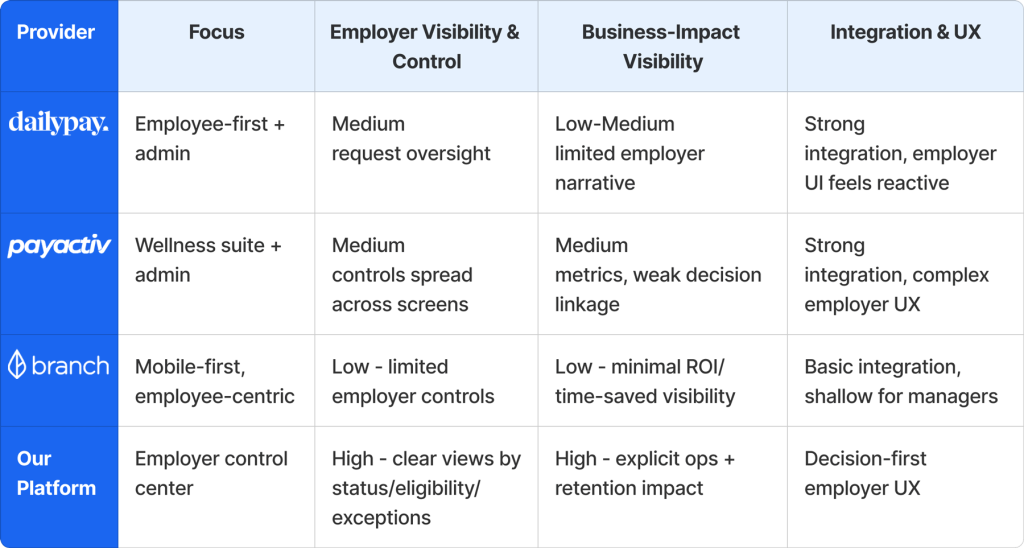Select the Basic integration, shallow for managers cell
1024x548 pixels.
click(900, 381)
